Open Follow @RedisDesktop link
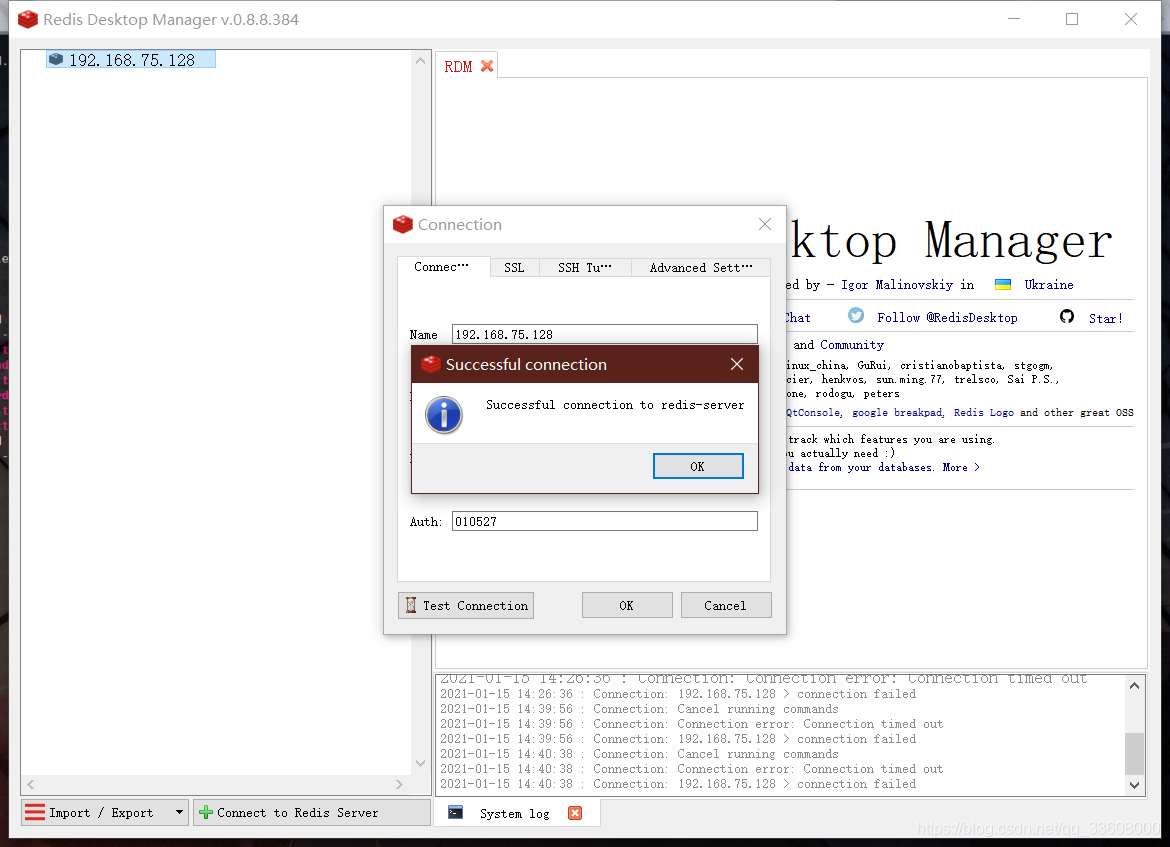The width and height of the screenshot is (1170, 847). pyautogui.click(x=947, y=318)
